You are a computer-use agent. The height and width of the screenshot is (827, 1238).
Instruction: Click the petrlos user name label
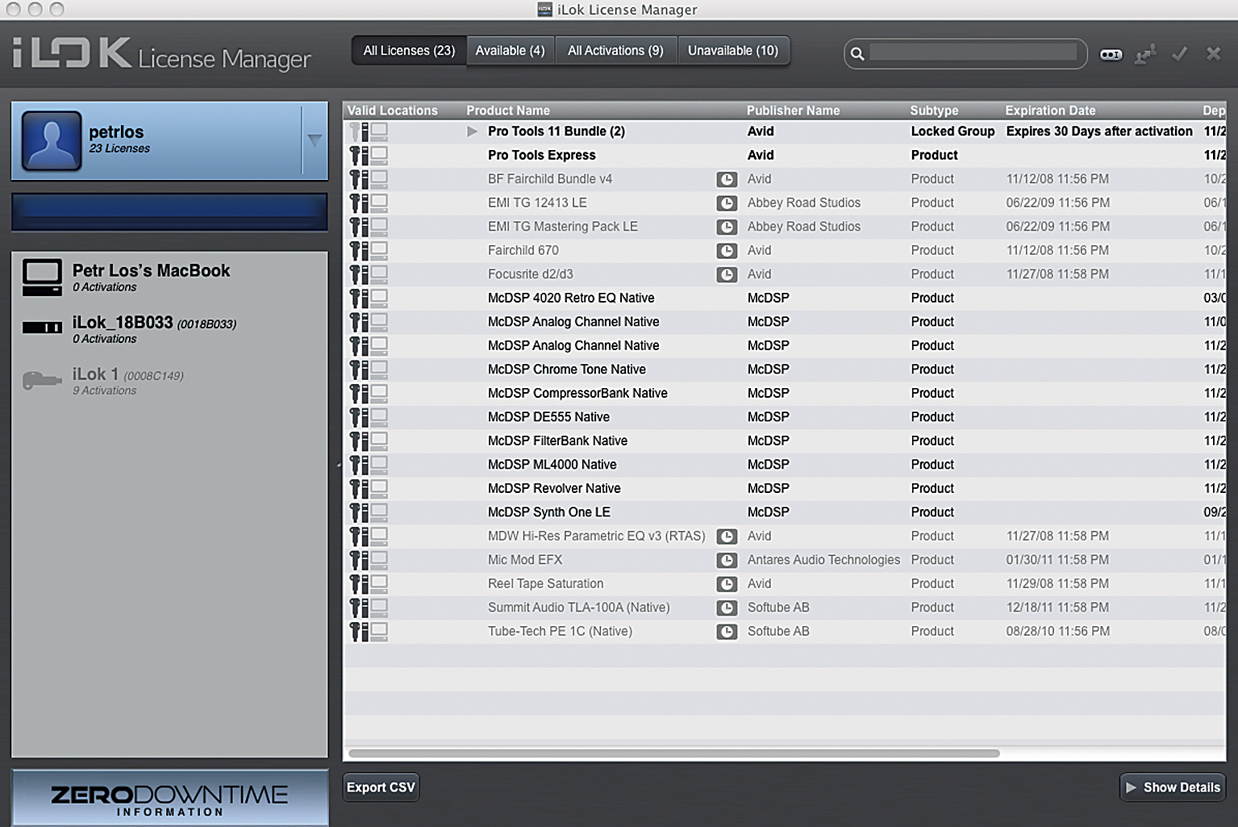click(x=116, y=132)
